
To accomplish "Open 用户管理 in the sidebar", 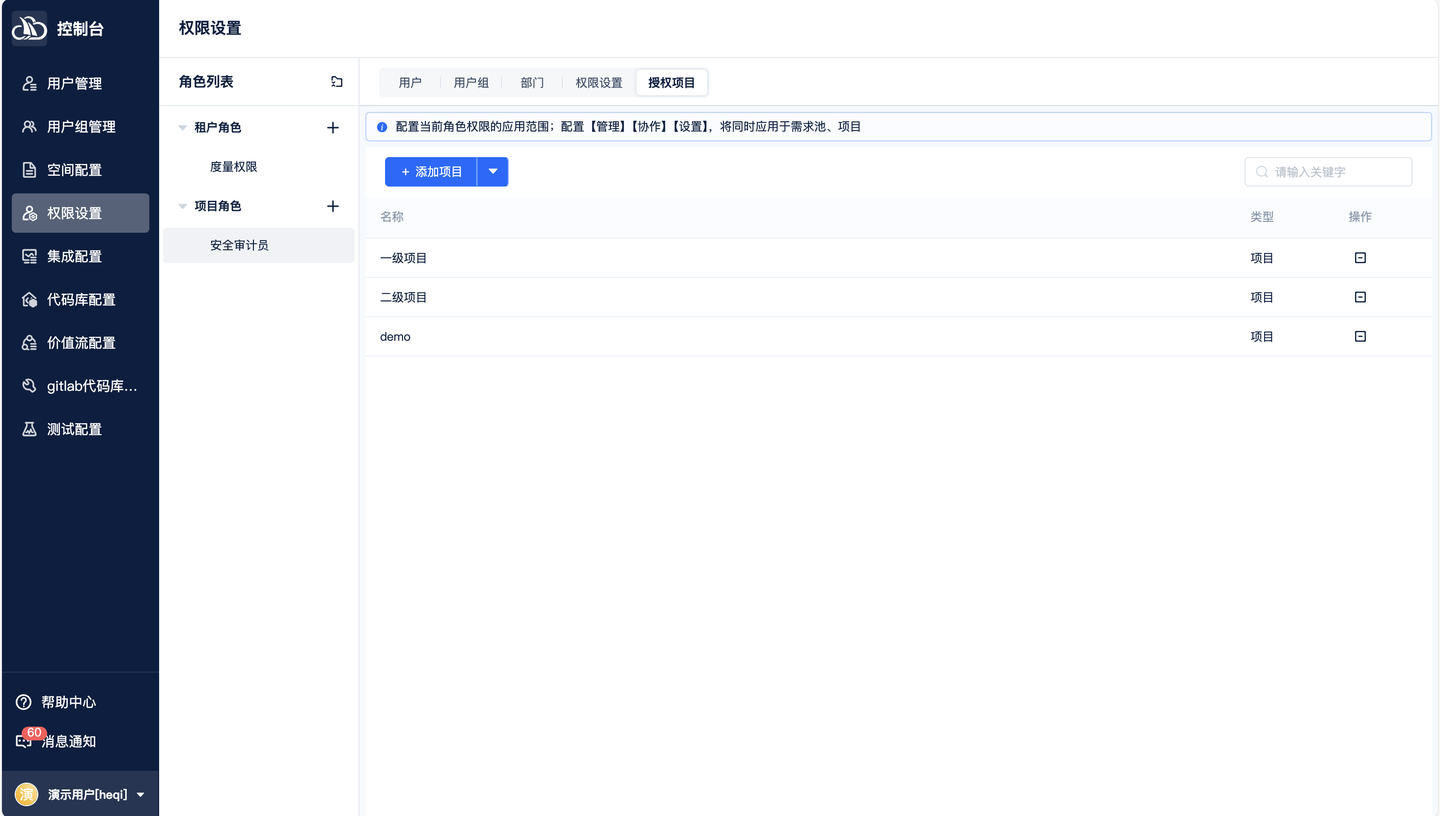I will 80,84.
